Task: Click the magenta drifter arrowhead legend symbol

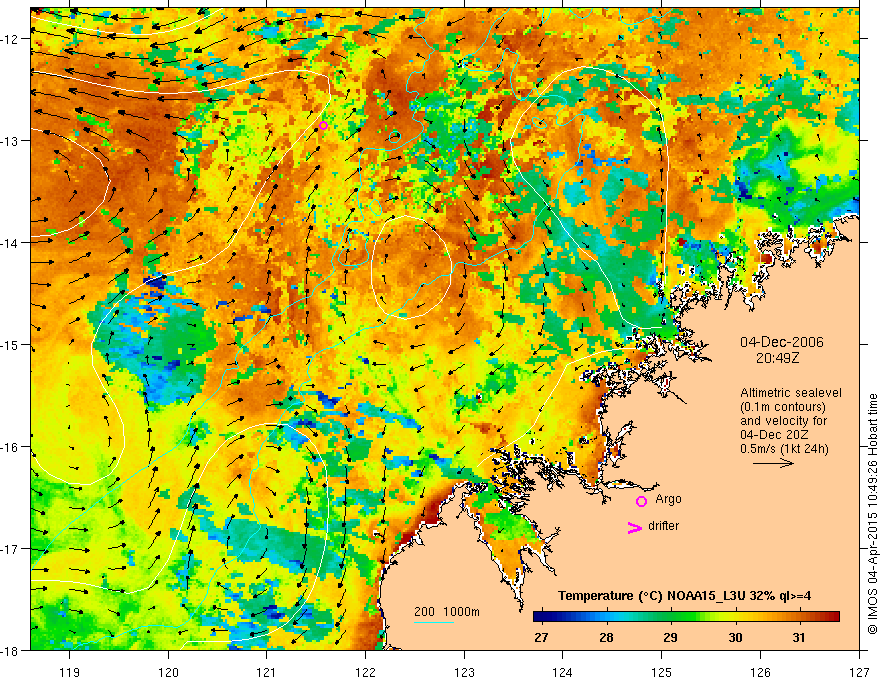Action: 634,527
